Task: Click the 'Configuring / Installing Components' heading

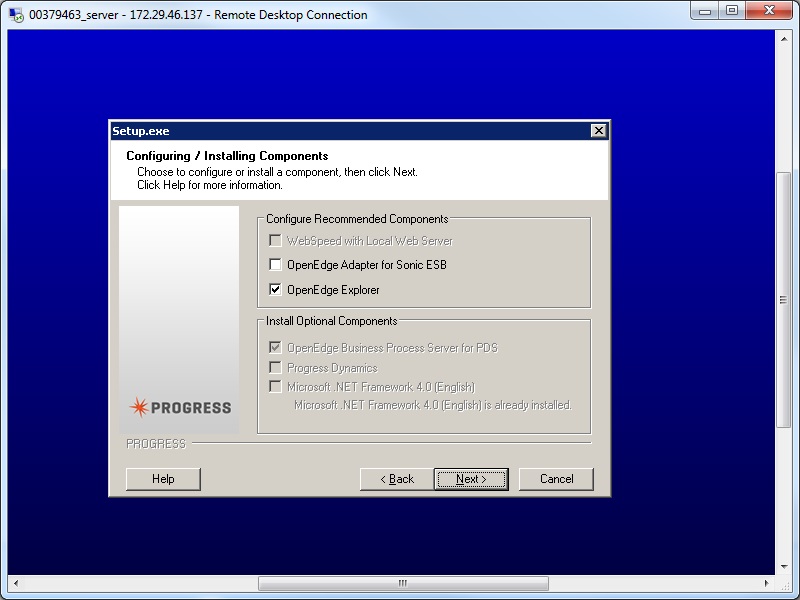Action: (x=227, y=156)
